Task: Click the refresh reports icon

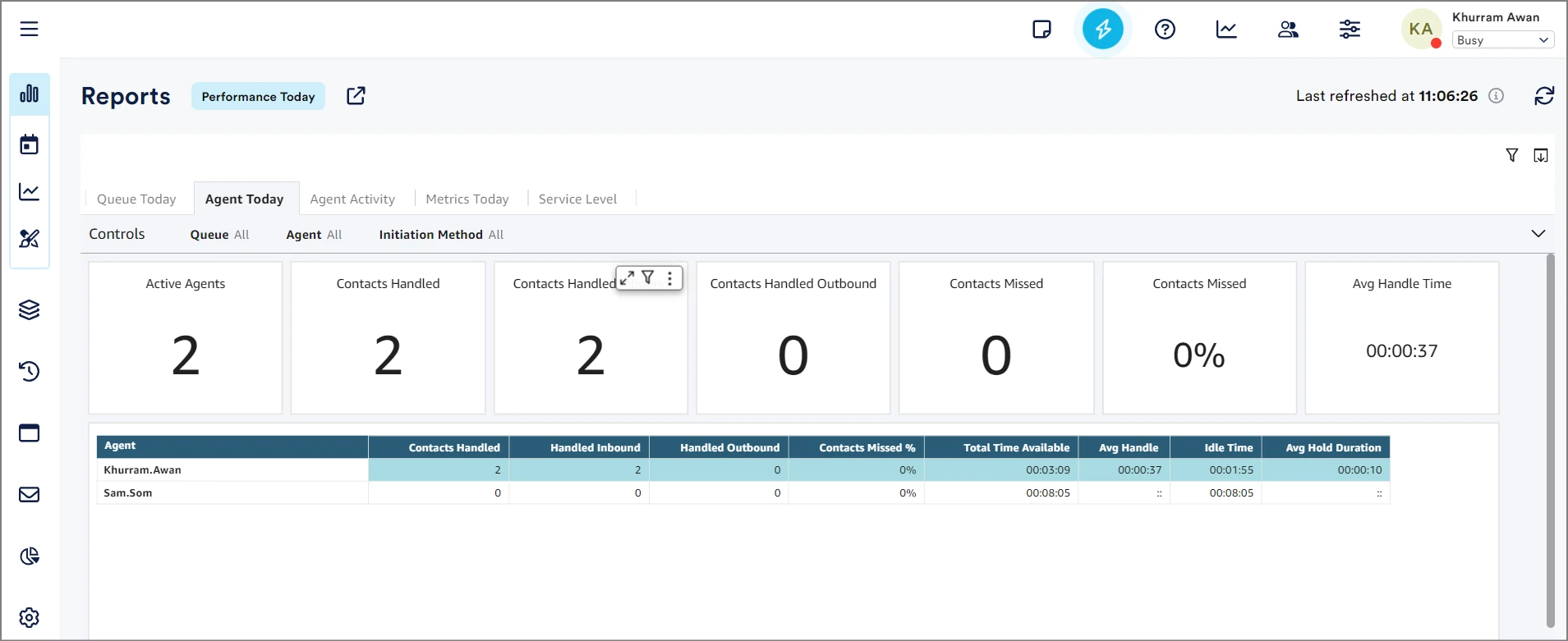Action: click(1544, 96)
